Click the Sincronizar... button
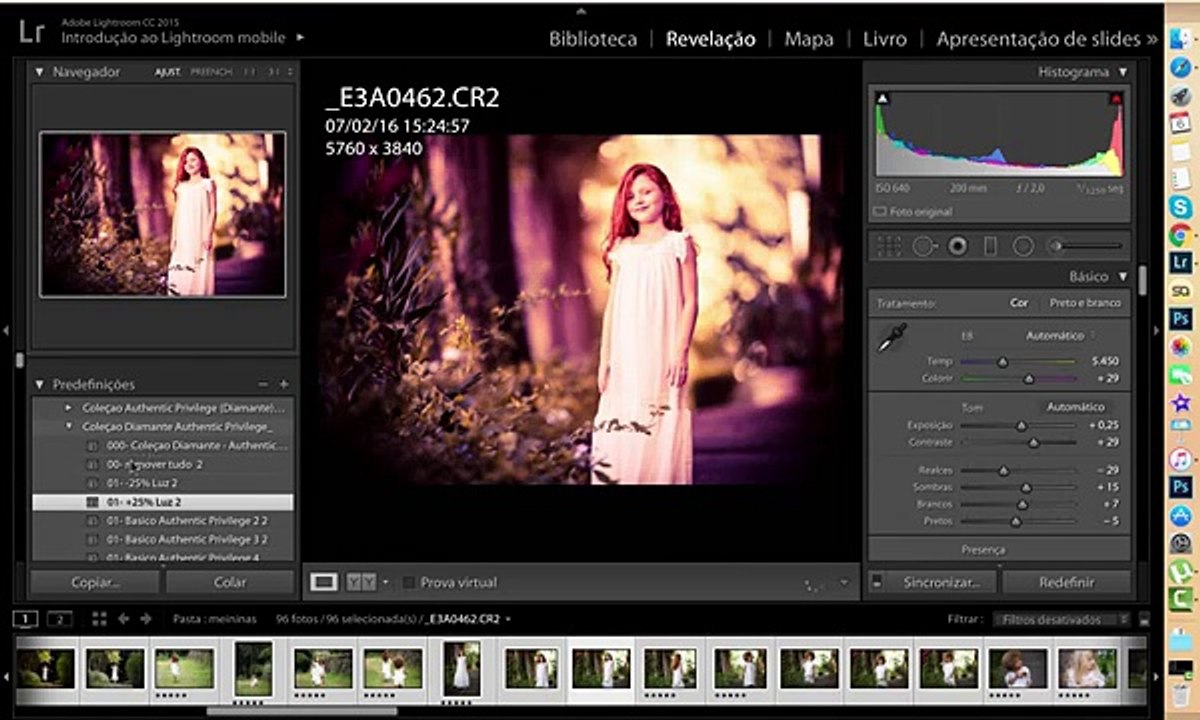Screen dimensions: 1200x720 coord(941,582)
